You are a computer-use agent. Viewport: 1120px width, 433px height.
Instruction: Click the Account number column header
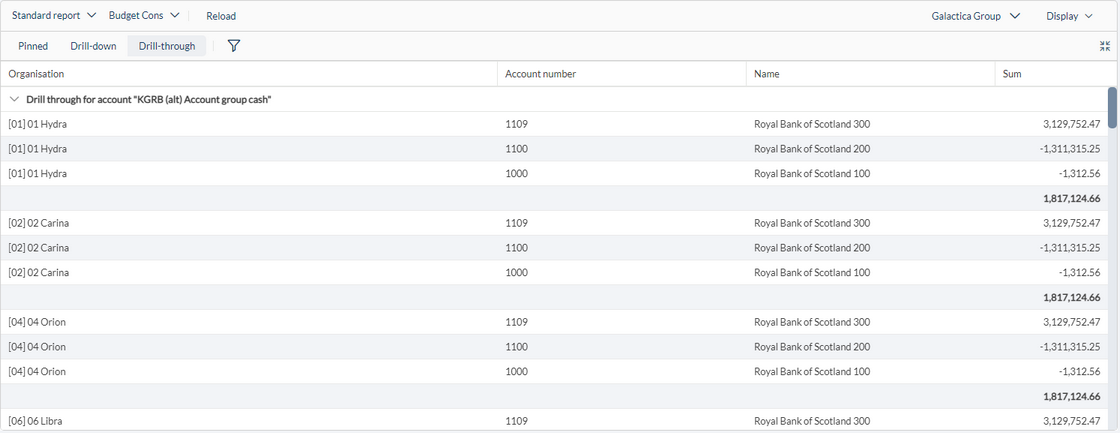(x=621, y=74)
